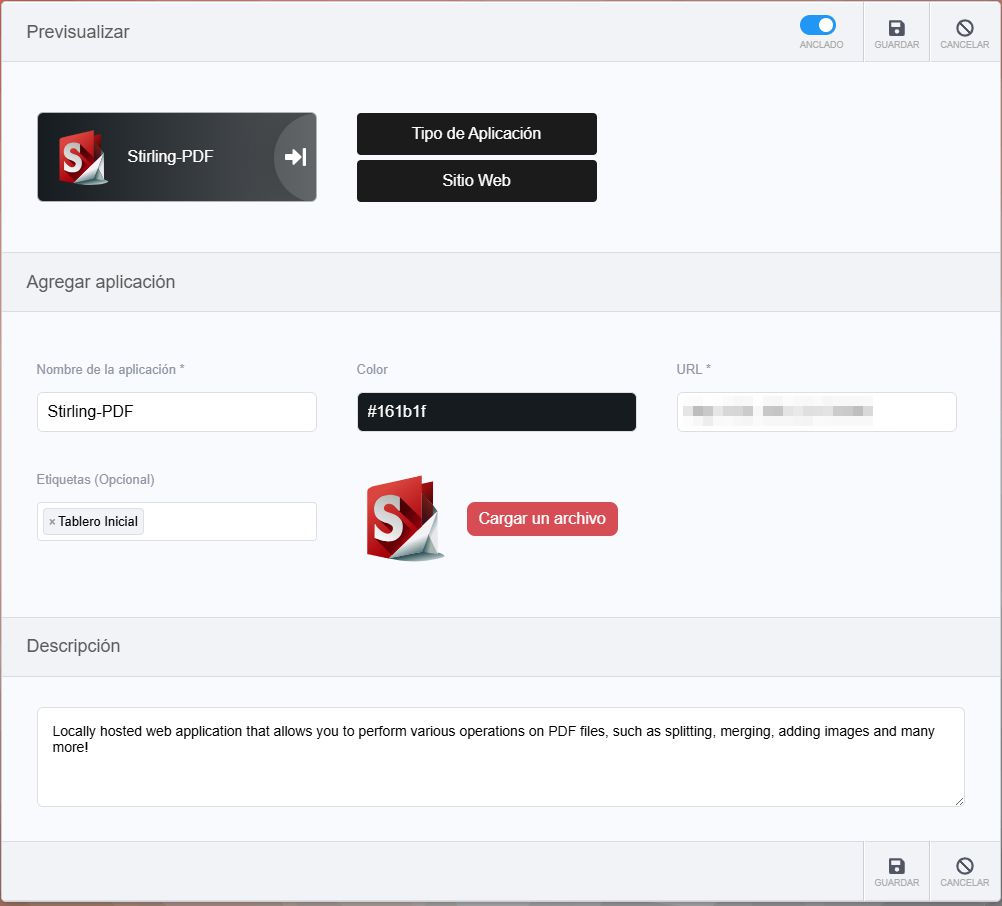Click the arrow icon on Stirling-PDF preview tile
The height and width of the screenshot is (906, 1002).
pyautogui.click(x=295, y=157)
